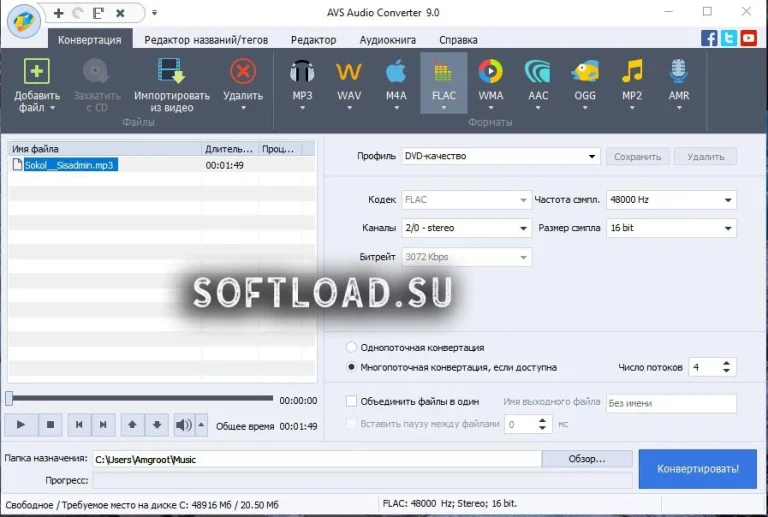The width and height of the screenshot is (768, 517).
Task: Select the AMR microphone format icon
Action: tap(679, 71)
